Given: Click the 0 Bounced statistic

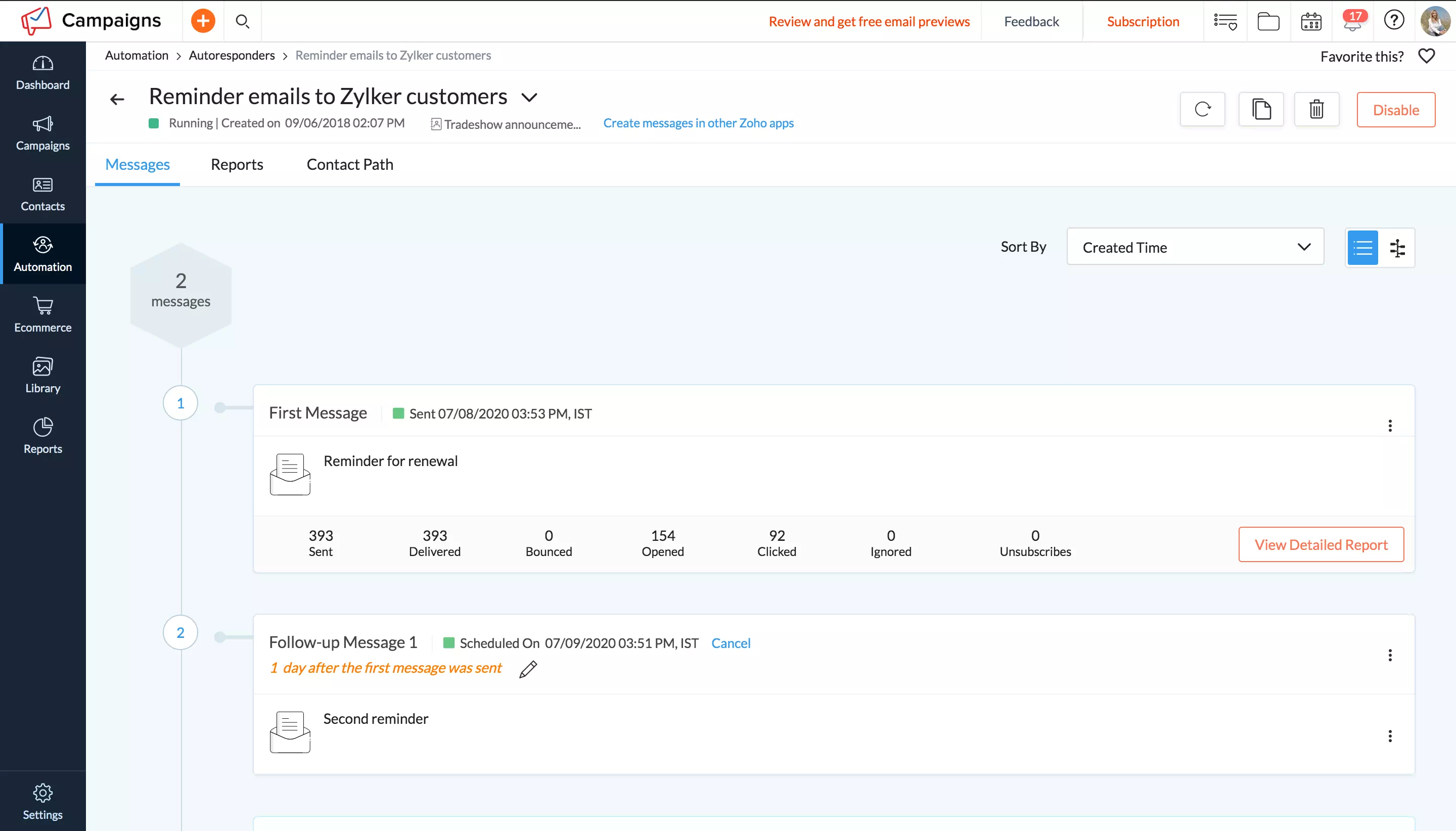Looking at the screenshot, I should (x=549, y=543).
